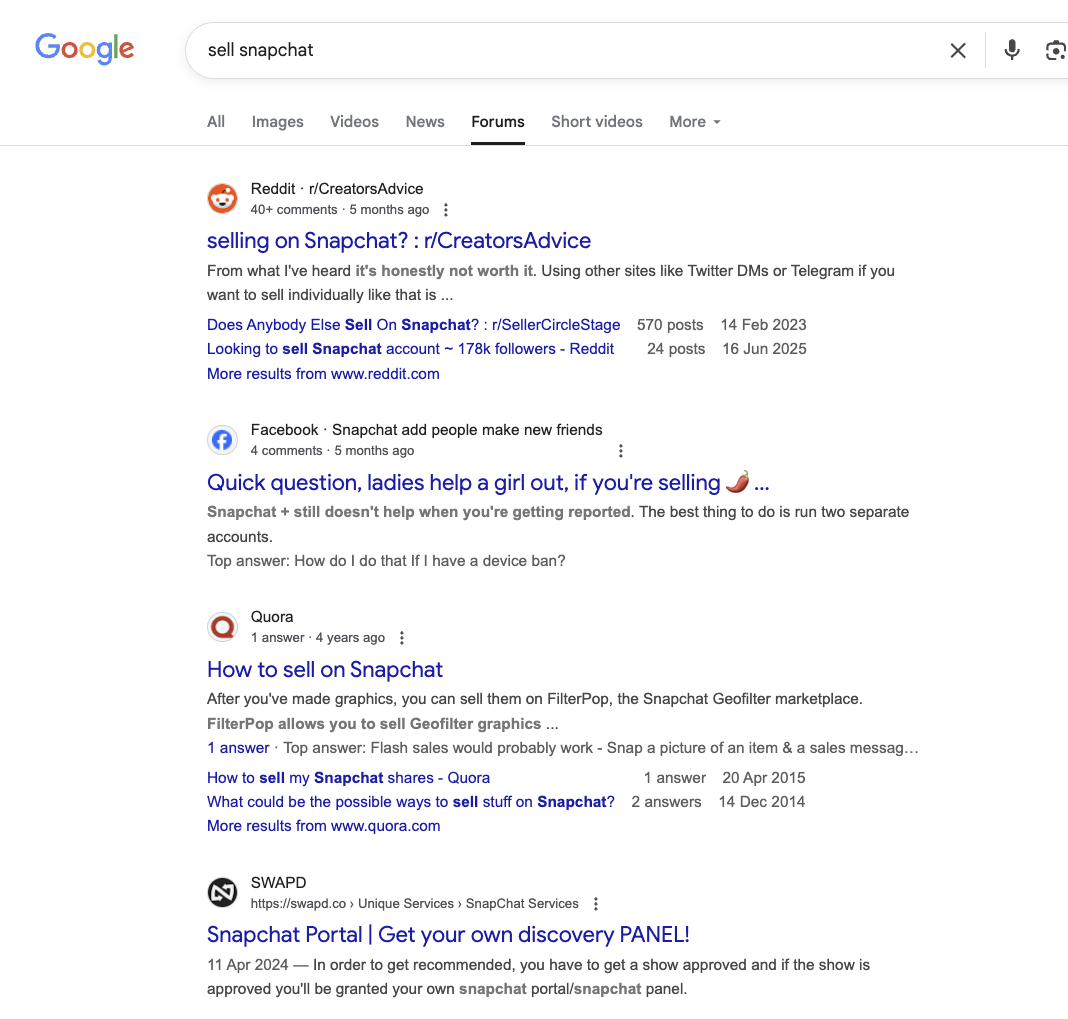The image size is (1068, 1019).
Task: Open options menu for Facebook result
Action: pos(621,451)
